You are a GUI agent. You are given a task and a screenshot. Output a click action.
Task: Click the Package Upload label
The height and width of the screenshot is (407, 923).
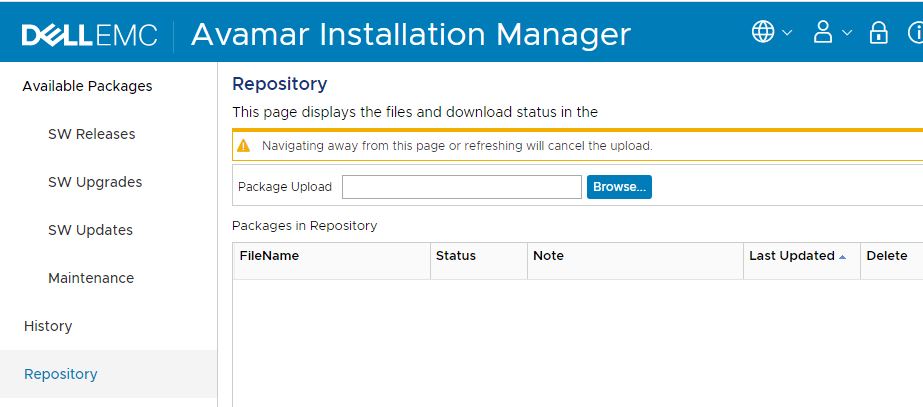tap(285, 187)
